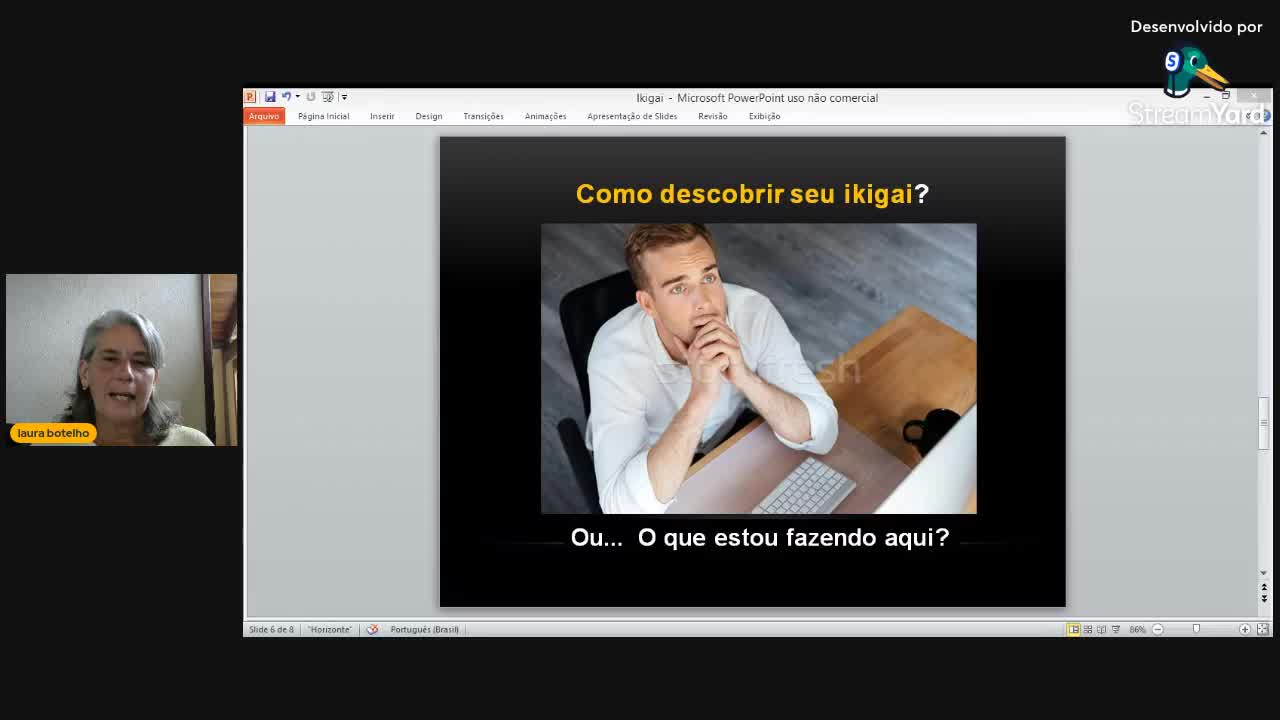Click the Português (Brasil) language indicator
Image resolution: width=1280 pixels, height=720 pixels.
click(x=424, y=629)
